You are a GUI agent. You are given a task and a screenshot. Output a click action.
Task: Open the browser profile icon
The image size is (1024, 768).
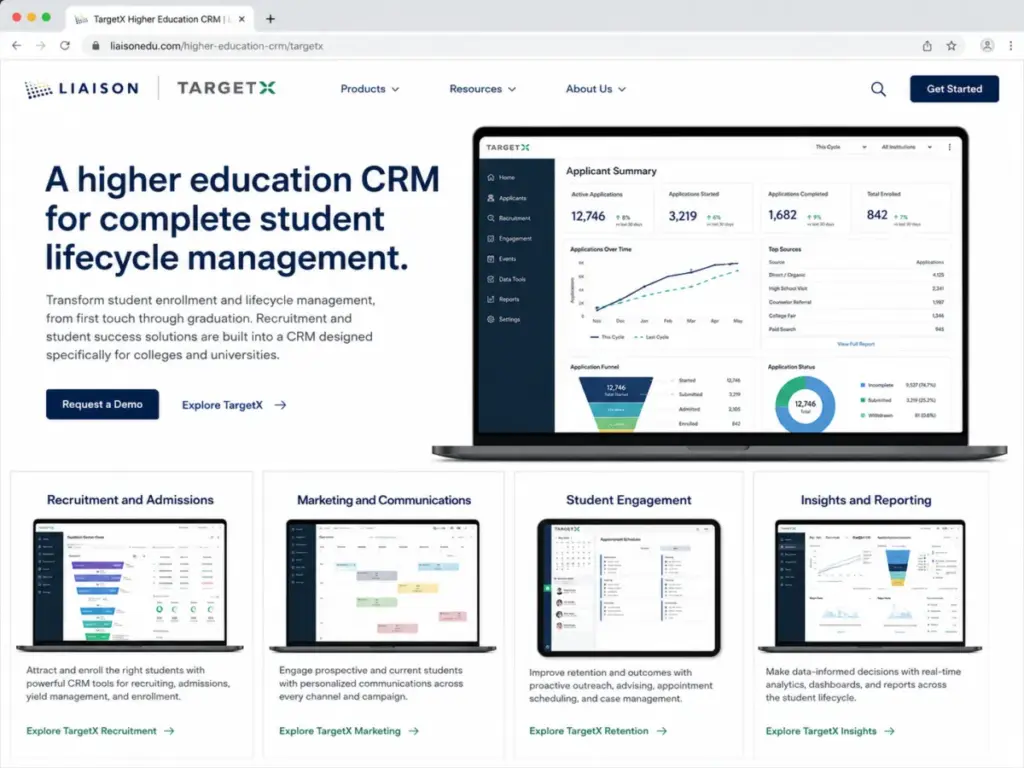[987, 46]
